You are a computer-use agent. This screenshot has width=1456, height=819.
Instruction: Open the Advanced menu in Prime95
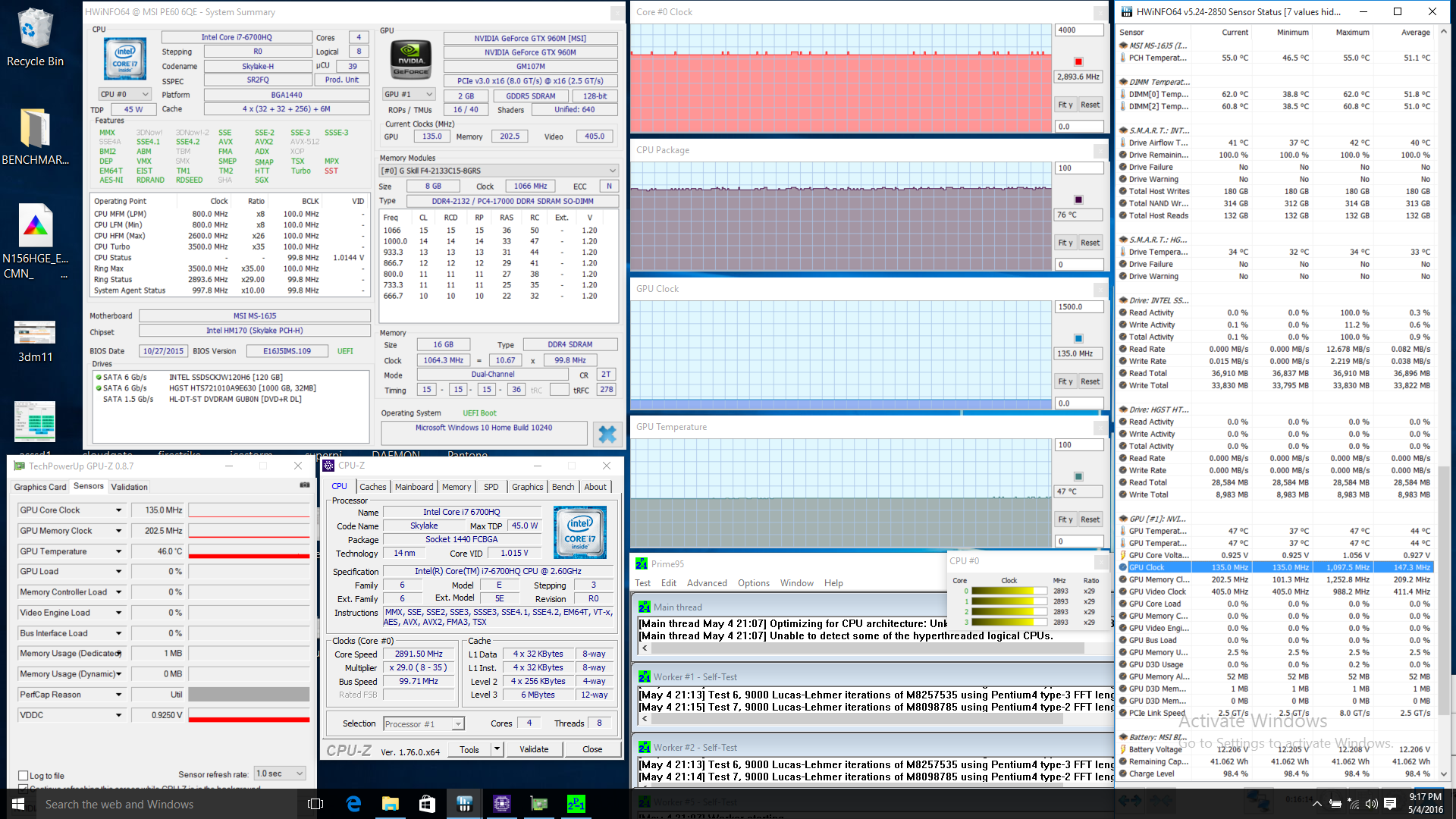coord(706,583)
